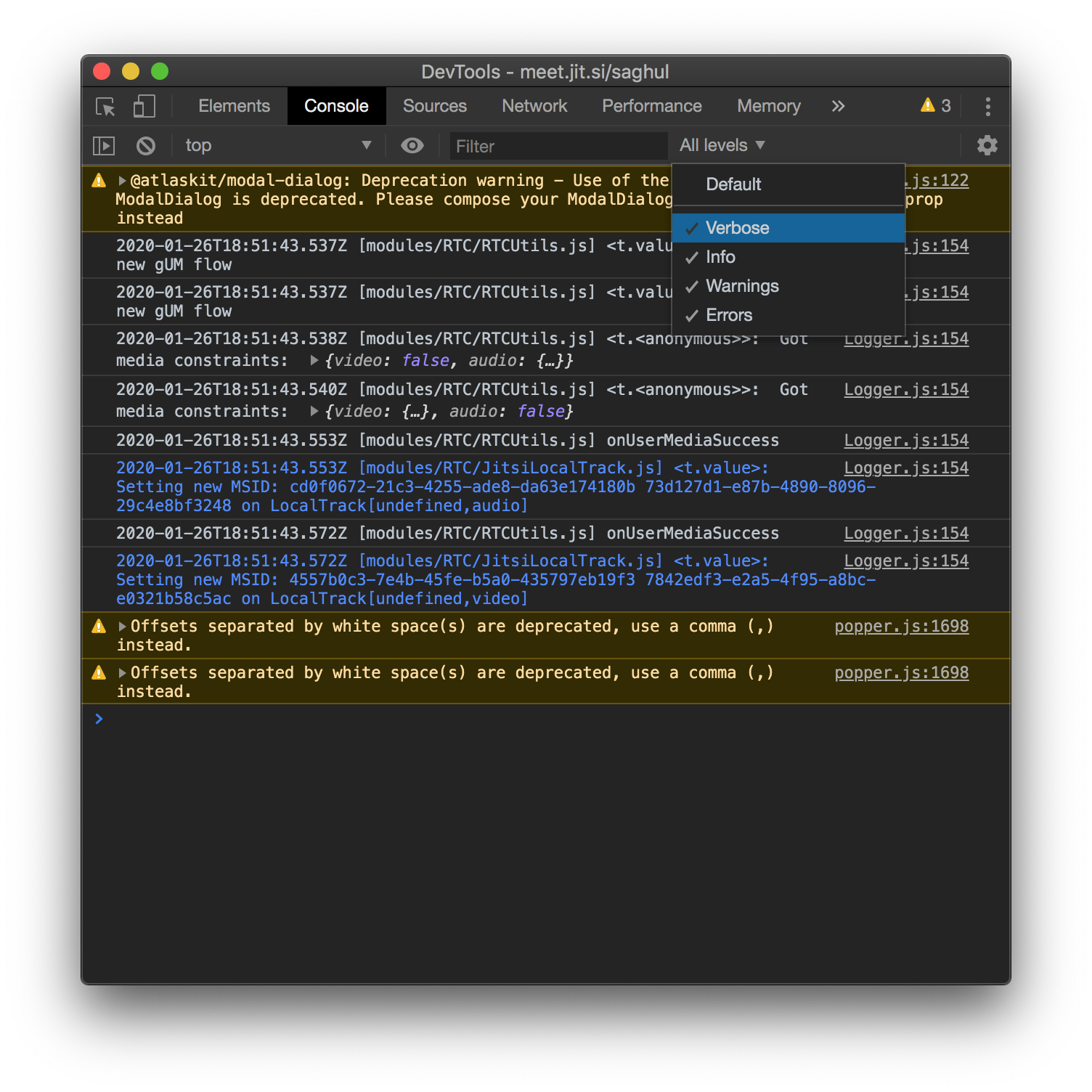This screenshot has width=1092, height=1092.
Task: Open Logger.js:154 link for 43.572Z onUserMediaSuccess
Action: 906,534
